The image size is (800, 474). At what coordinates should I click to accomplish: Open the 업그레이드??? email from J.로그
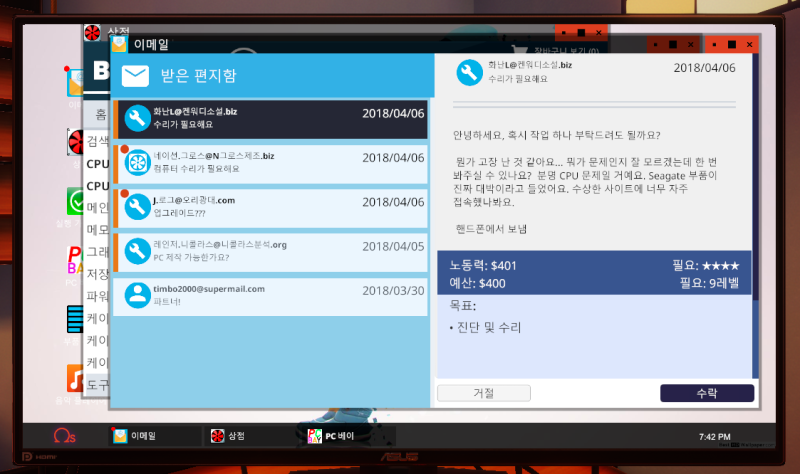pos(270,208)
